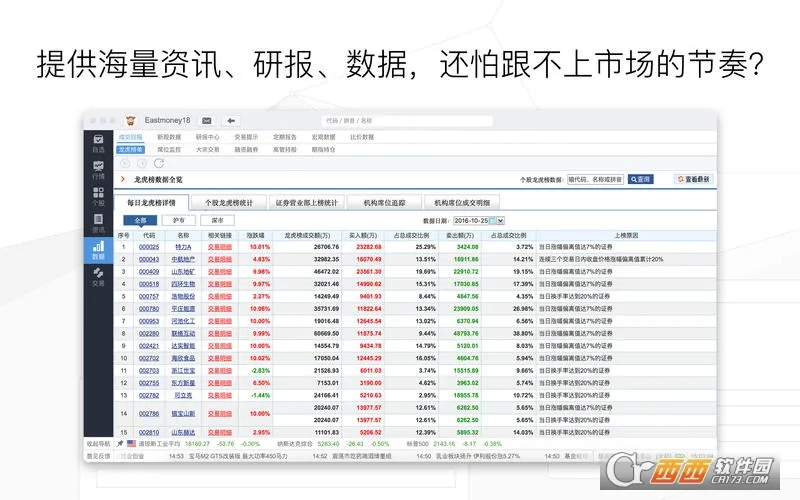Click the 查询 search button

click(x=640, y=180)
